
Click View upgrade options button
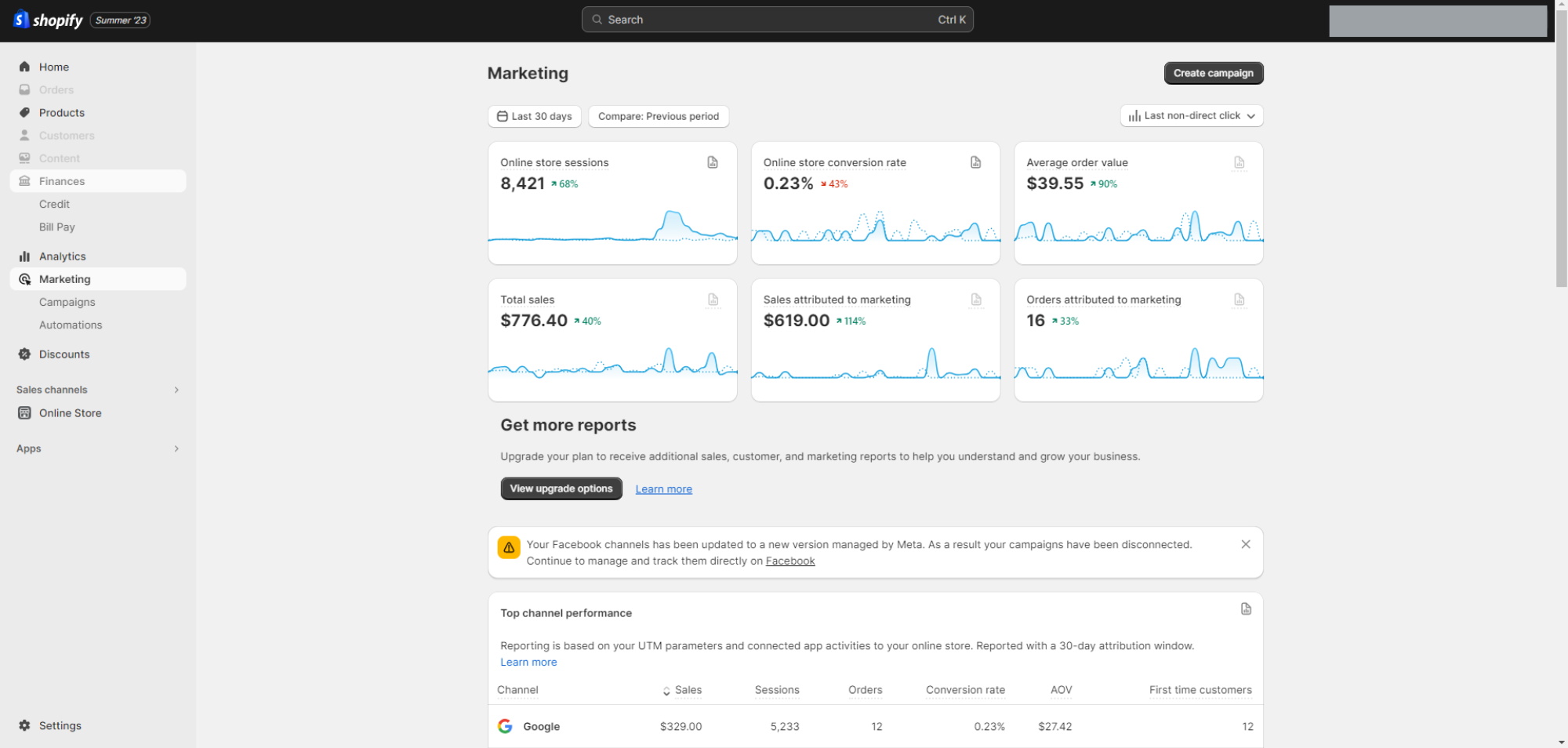coord(561,488)
